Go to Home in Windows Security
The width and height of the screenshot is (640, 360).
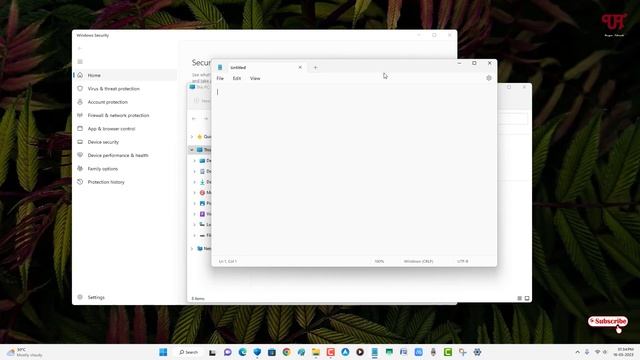125,75
